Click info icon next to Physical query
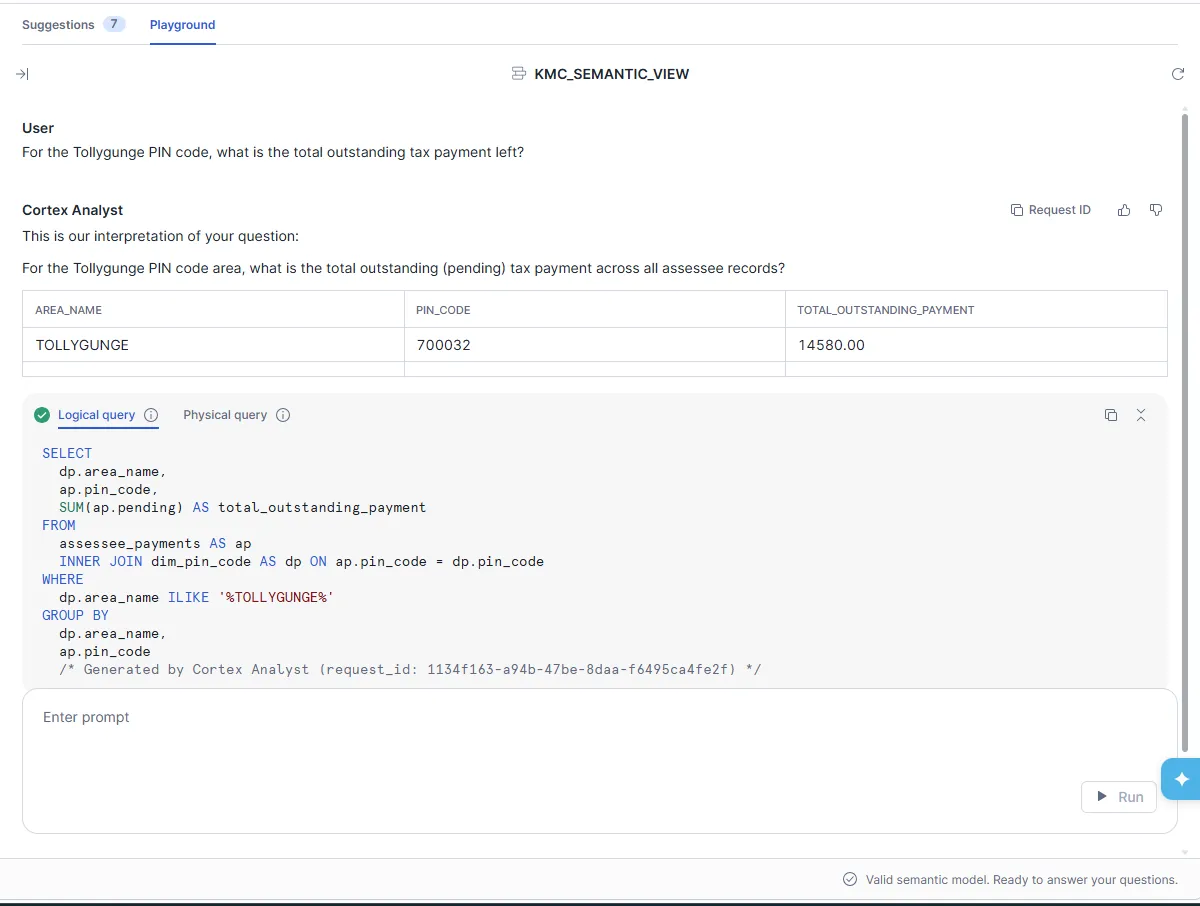This screenshot has width=1200, height=906. (283, 415)
